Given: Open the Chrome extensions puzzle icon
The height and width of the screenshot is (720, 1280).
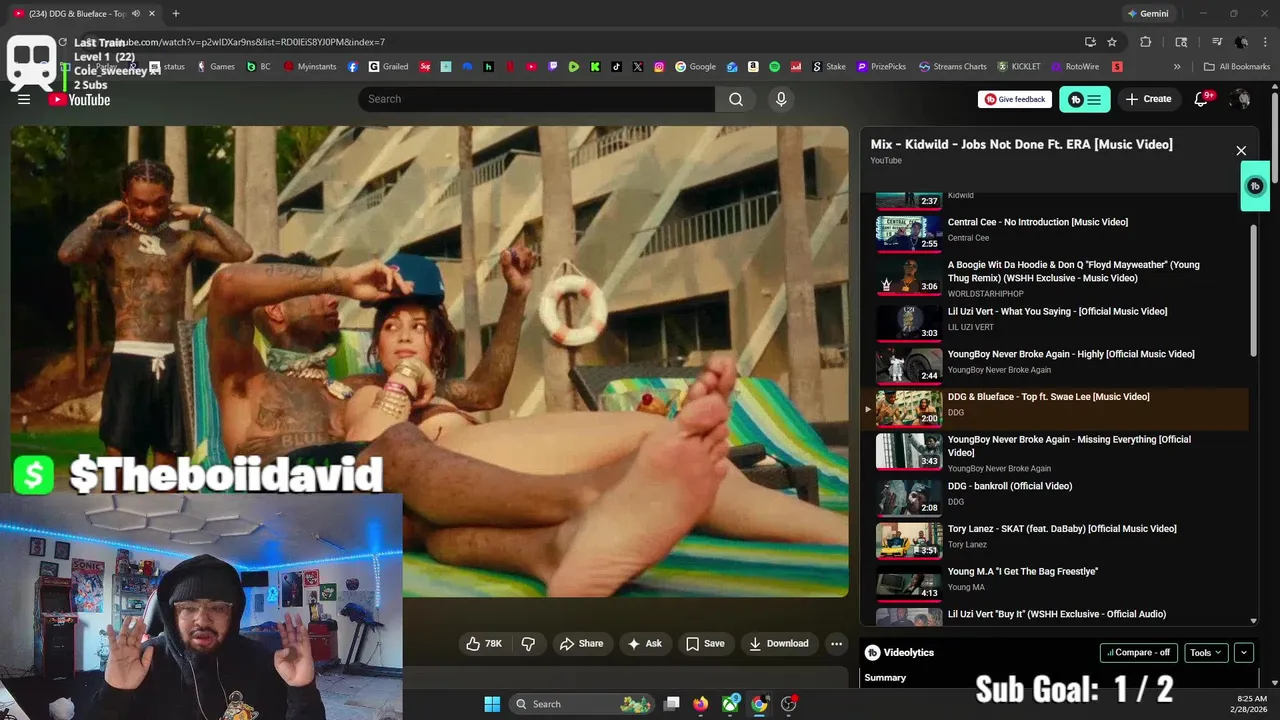Looking at the screenshot, I should point(1146,42).
